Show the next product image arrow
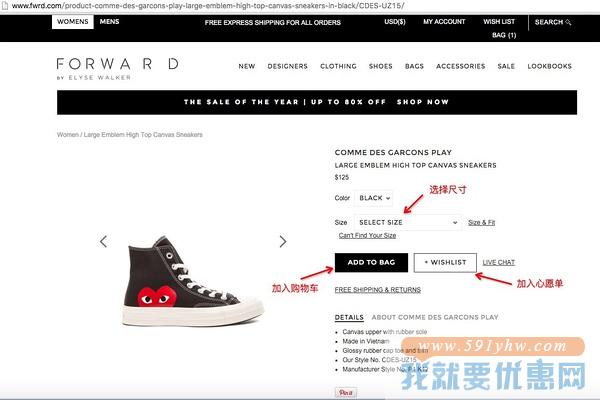The width and height of the screenshot is (600, 400). [283, 241]
